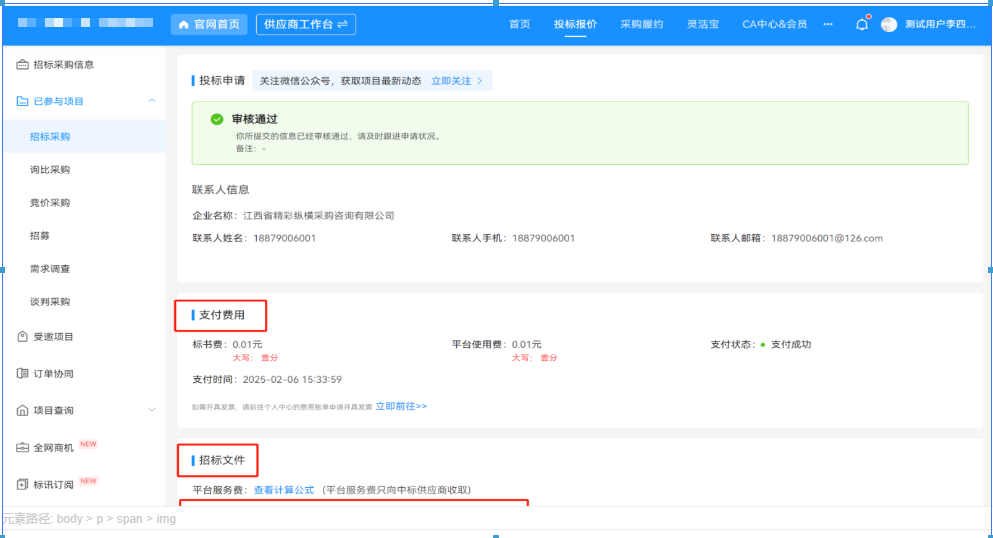The image size is (993, 538).
Task: Click the 立即前往>> invoice link
Action: (402, 406)
